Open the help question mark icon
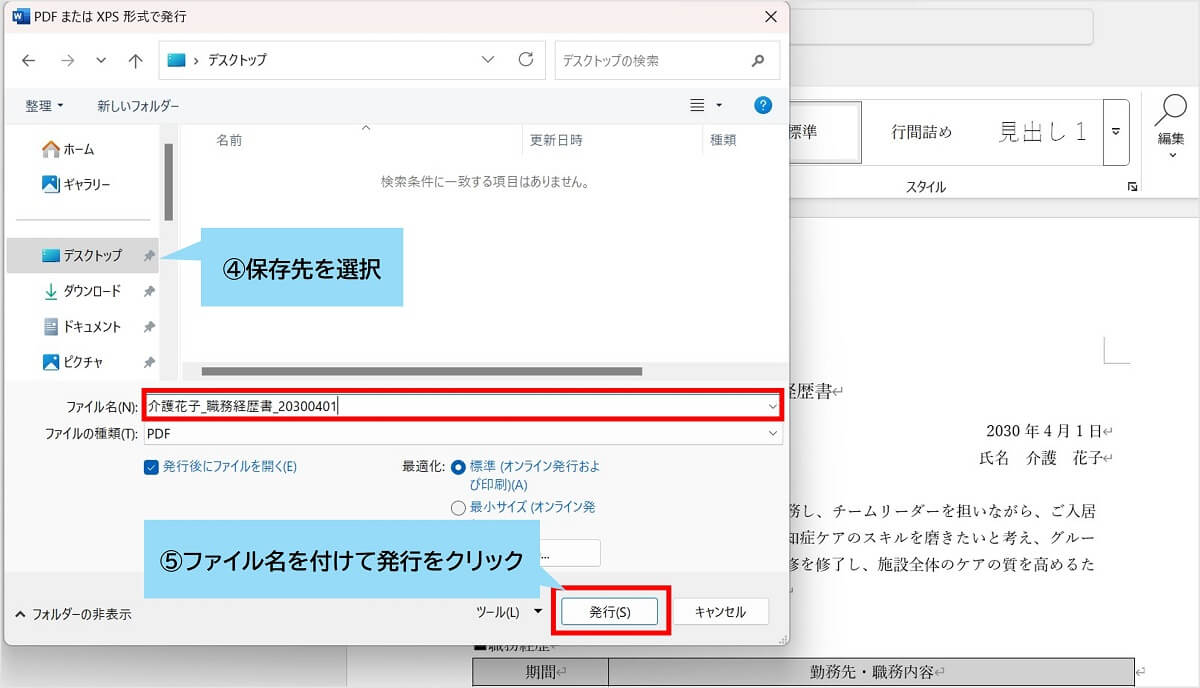 pos(762,105)
